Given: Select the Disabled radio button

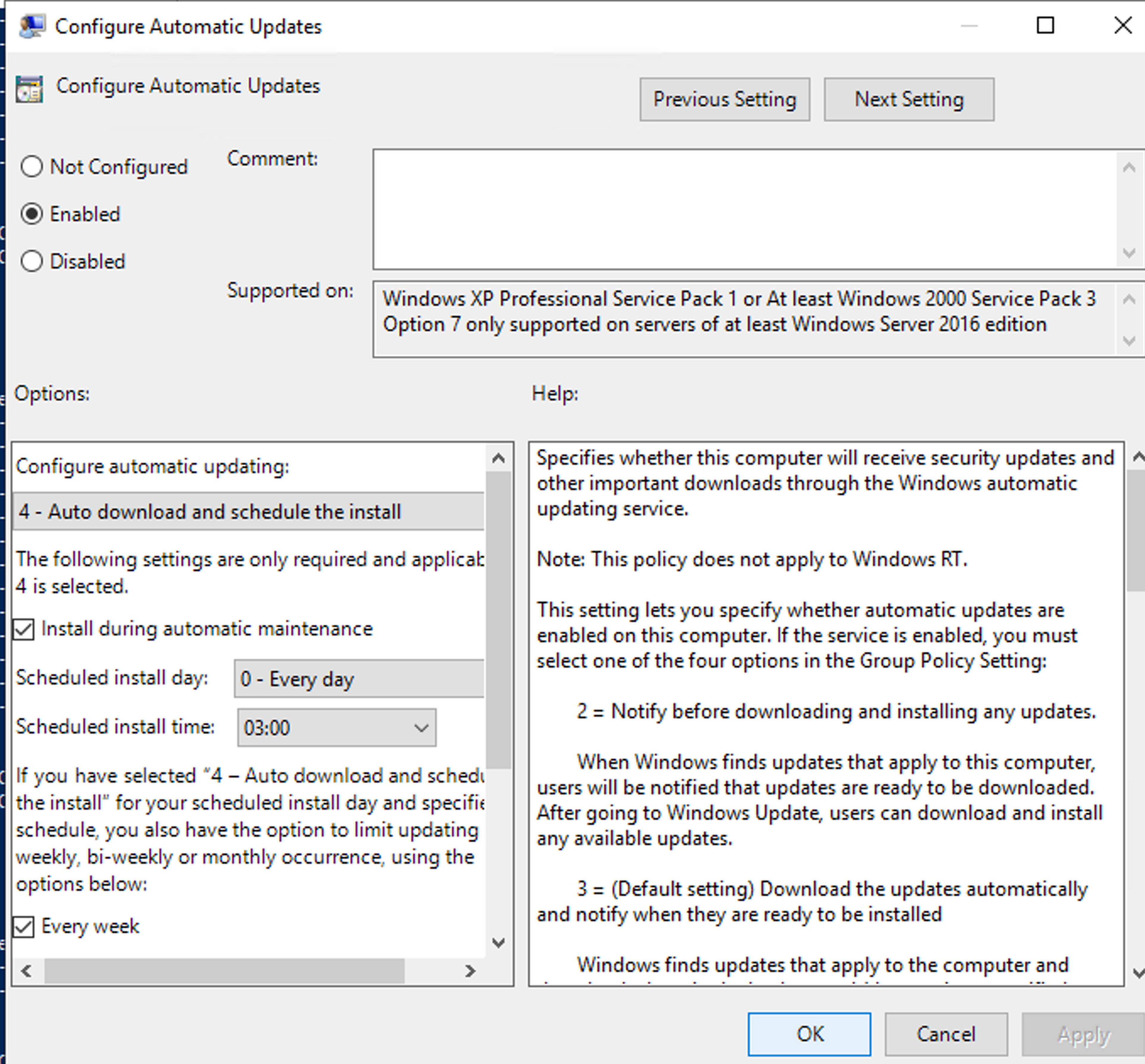Looking at the screenshot, I should (32, 262).
